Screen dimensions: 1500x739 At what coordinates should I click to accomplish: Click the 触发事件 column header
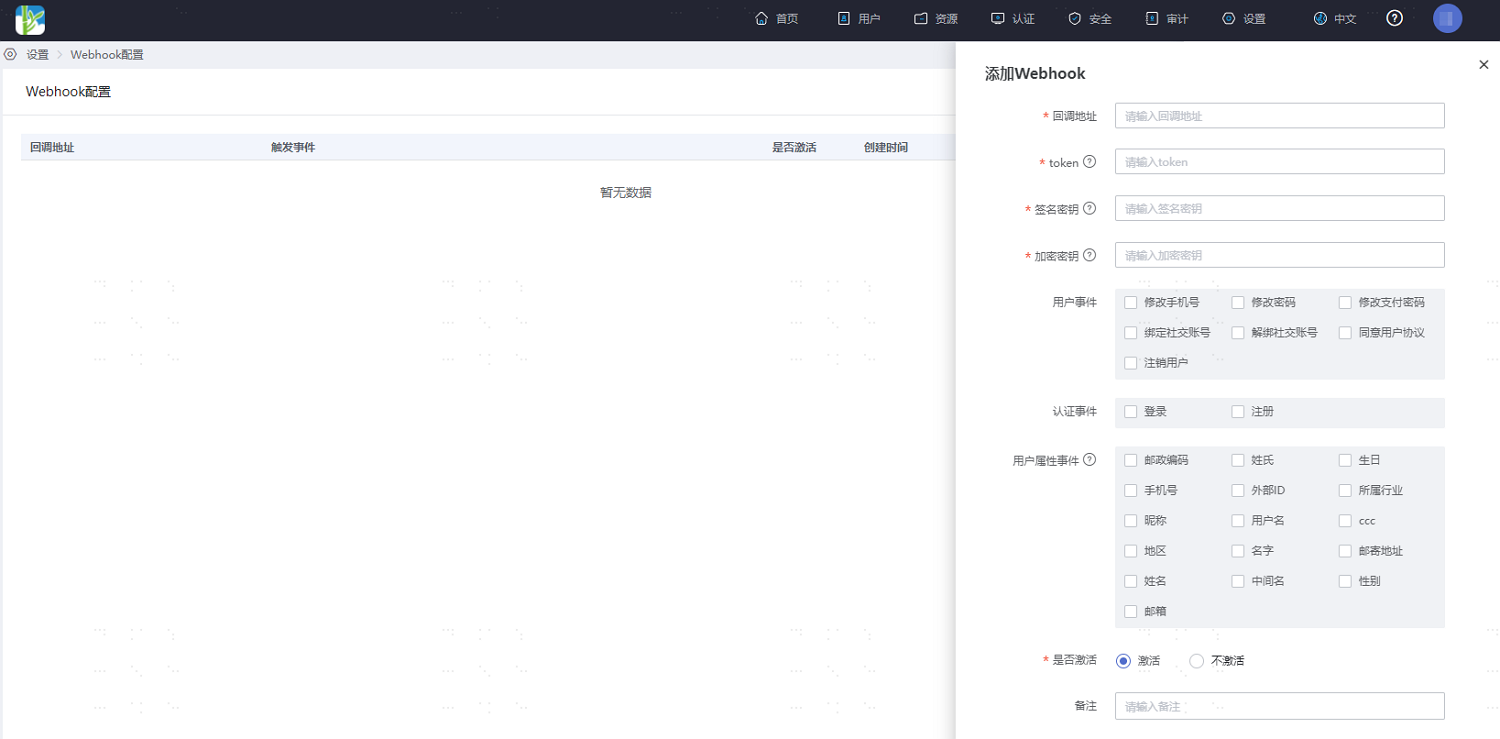pos(293,147)
